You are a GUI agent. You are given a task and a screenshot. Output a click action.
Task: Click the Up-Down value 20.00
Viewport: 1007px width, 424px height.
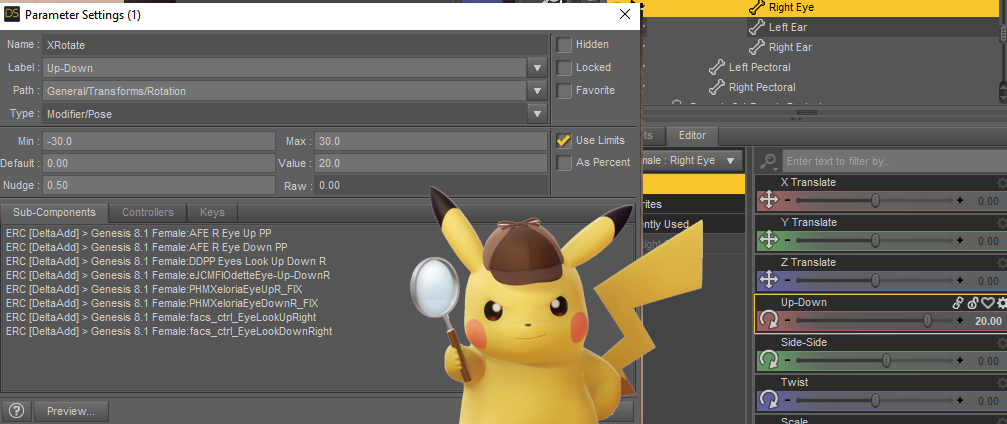(988, 321)
